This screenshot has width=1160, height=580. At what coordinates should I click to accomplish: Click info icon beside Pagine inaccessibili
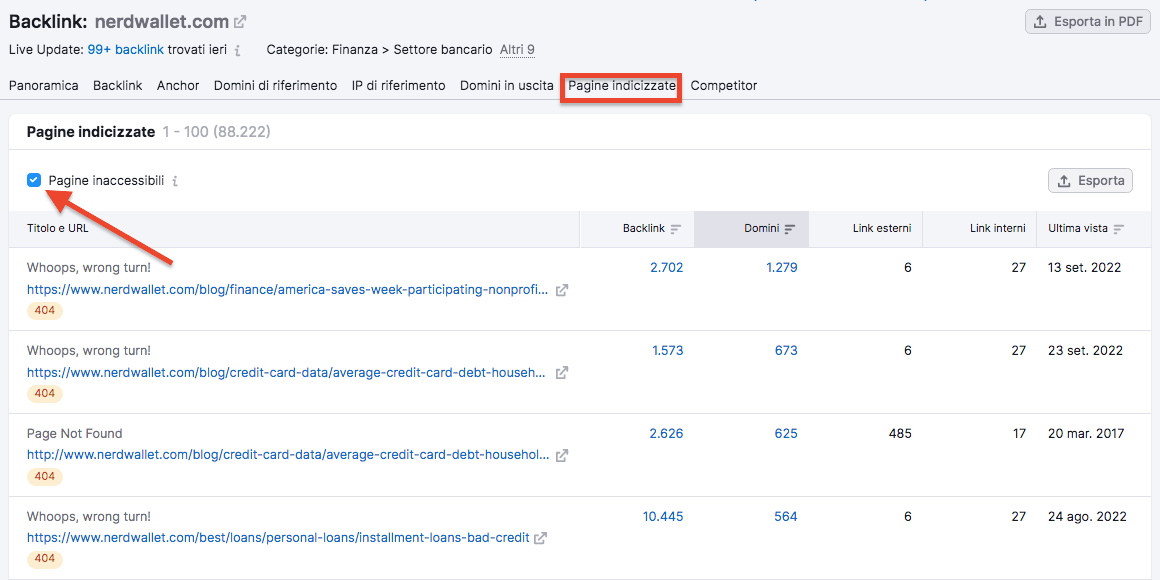(x=175, y=181)
